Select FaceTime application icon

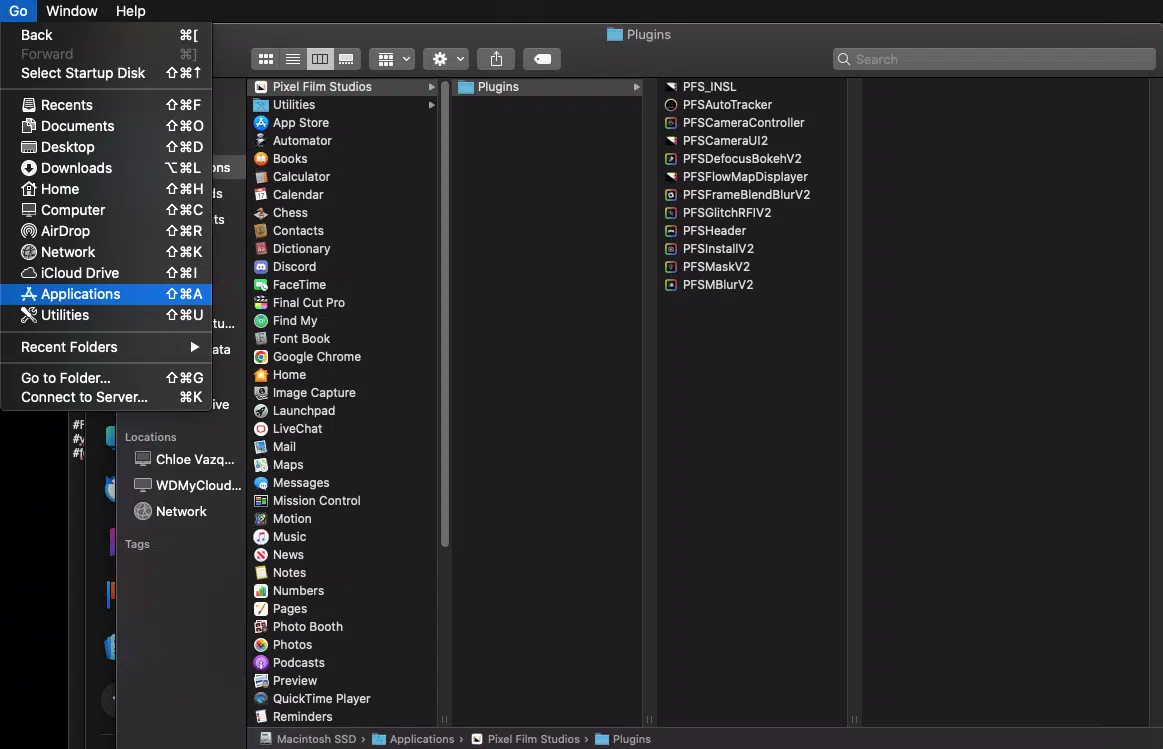tap(261, 285)
